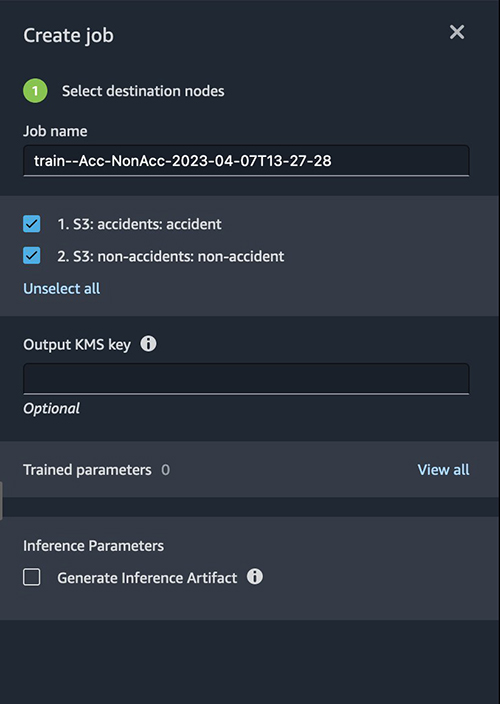Click the '2. S3: non-accidents: non-accident' label text
The image size is (500, 704).
click(x=171, y=256)
